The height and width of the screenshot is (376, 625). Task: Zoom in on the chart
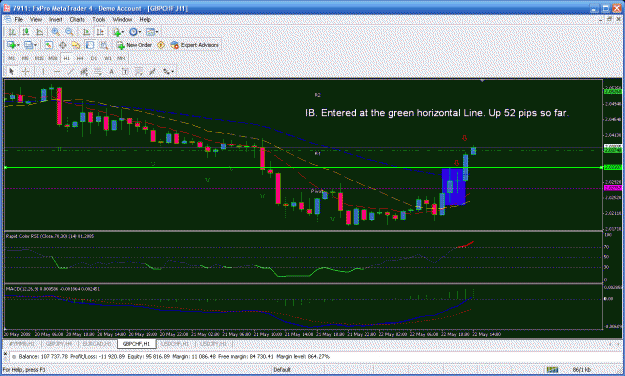click(x=56, y=32)
